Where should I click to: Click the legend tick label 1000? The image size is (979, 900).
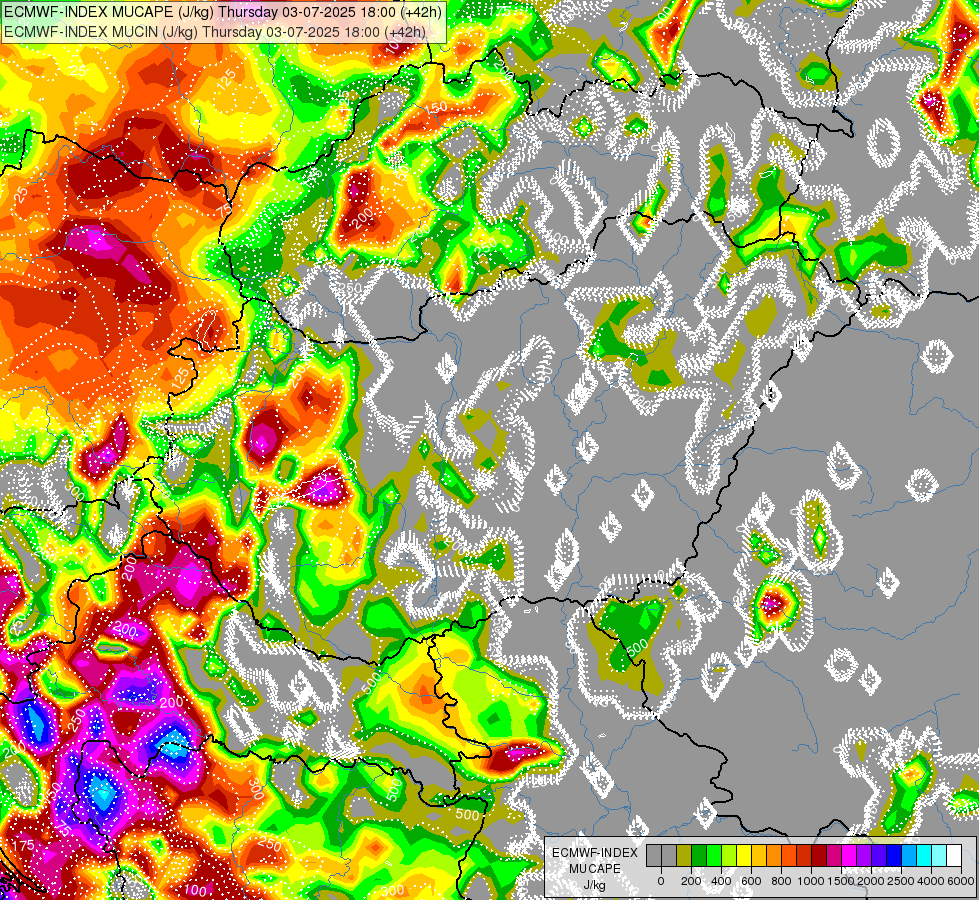click(x=812, y=881)
